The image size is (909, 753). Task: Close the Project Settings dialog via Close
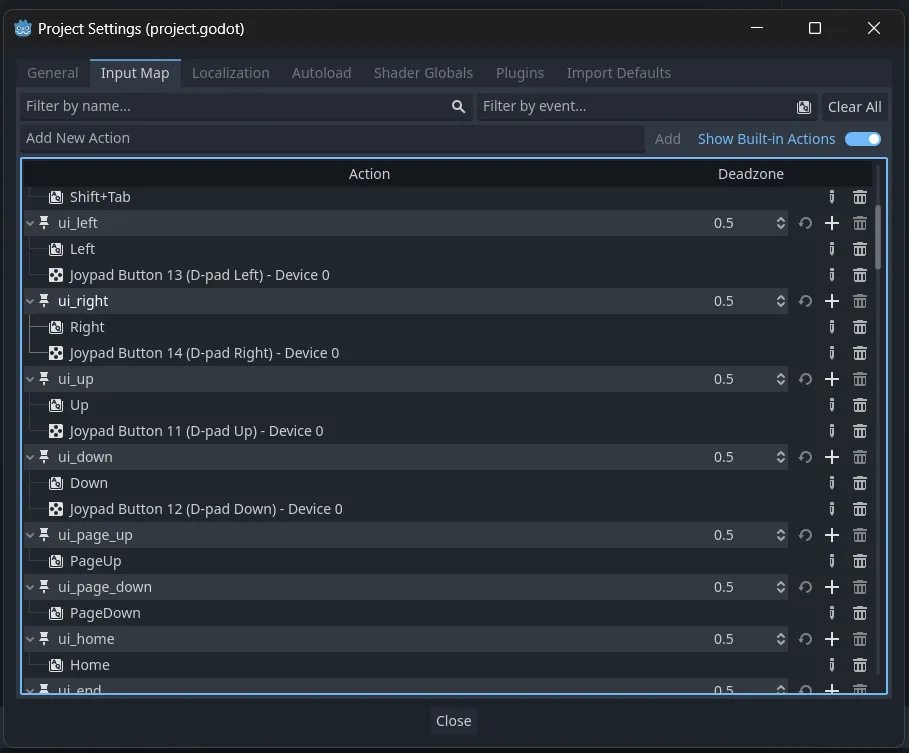453,721
